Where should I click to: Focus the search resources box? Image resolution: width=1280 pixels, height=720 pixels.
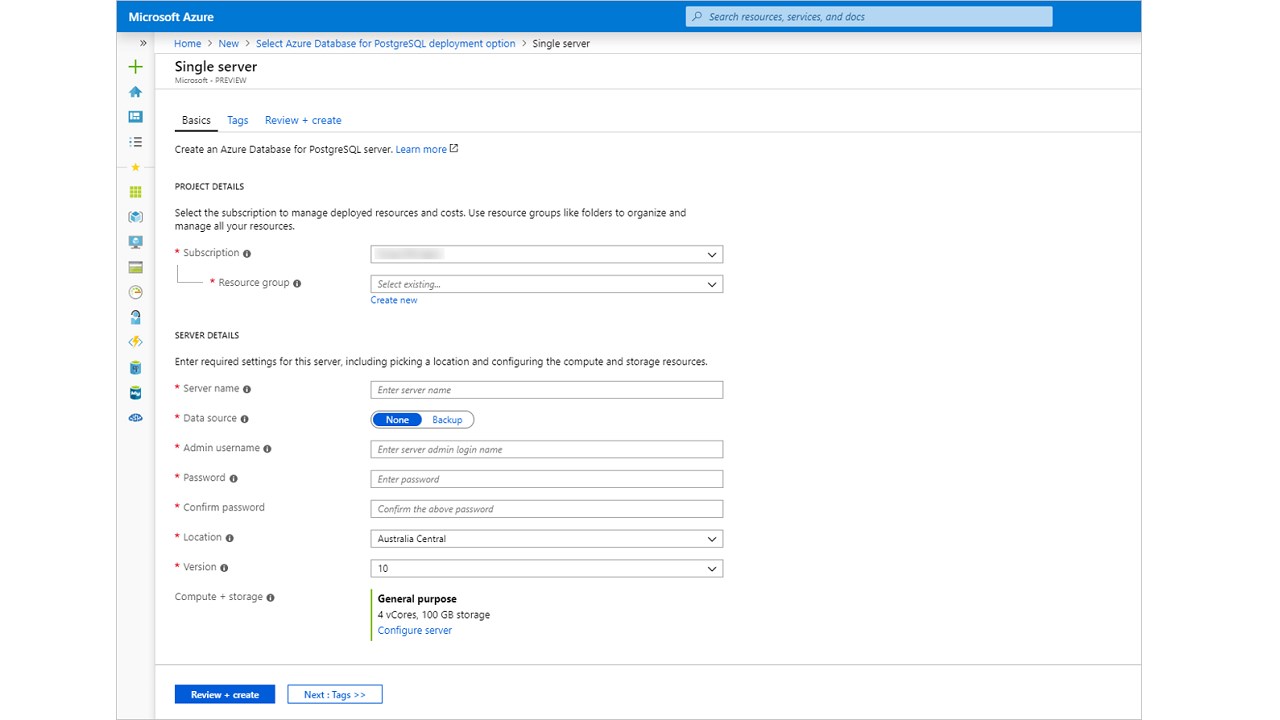[x=869, y=17]
